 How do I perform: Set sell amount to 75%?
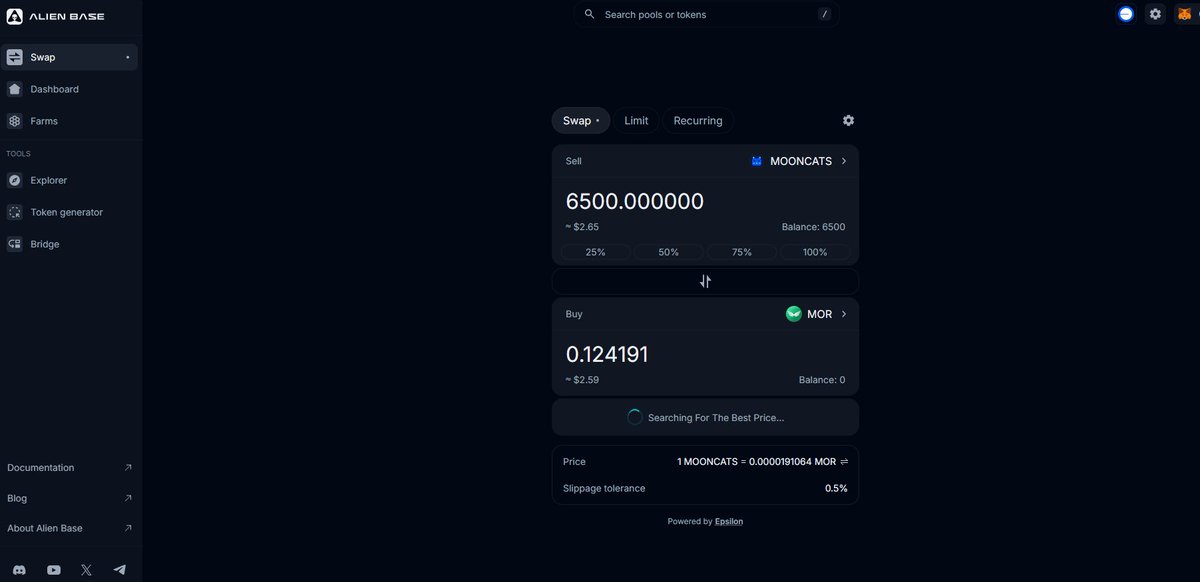click(x=742, y=252)
